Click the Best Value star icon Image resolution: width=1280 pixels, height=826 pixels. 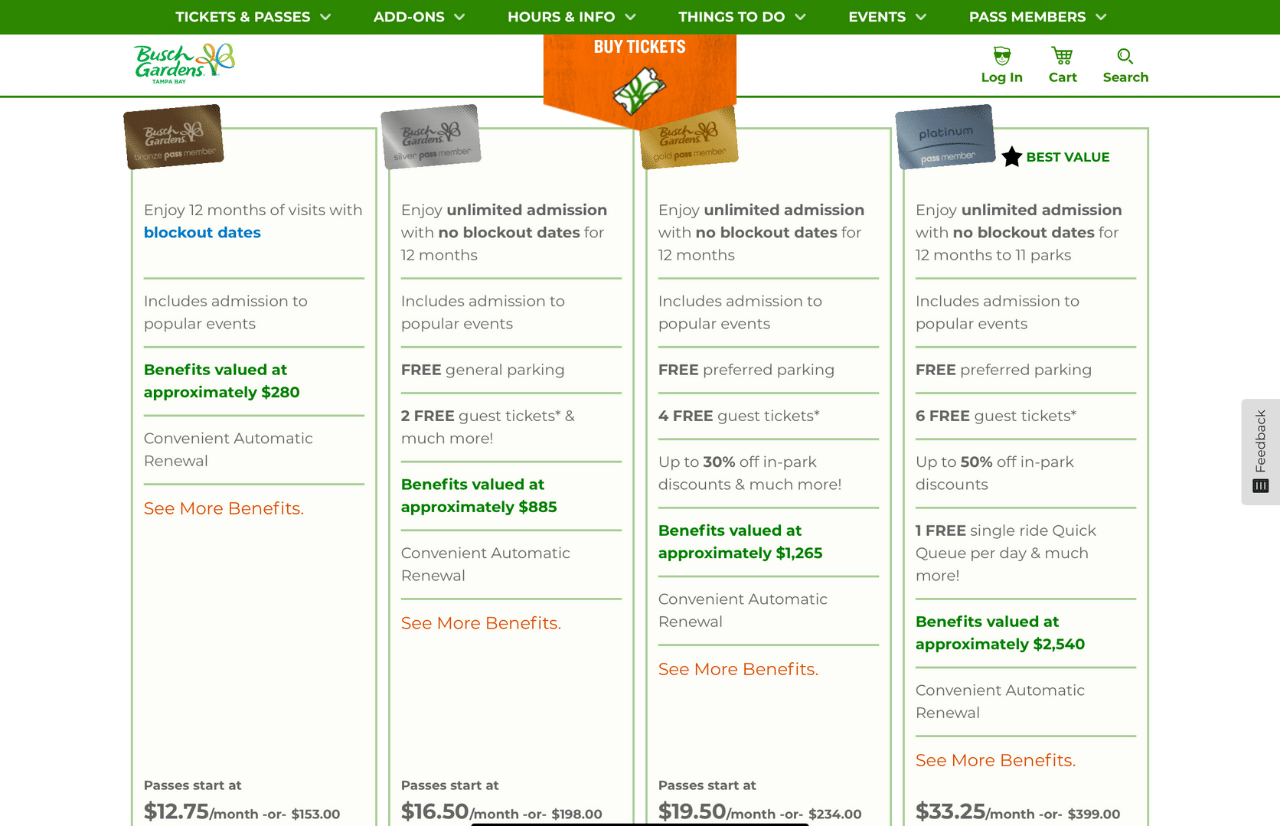[x=1012, y=157]
